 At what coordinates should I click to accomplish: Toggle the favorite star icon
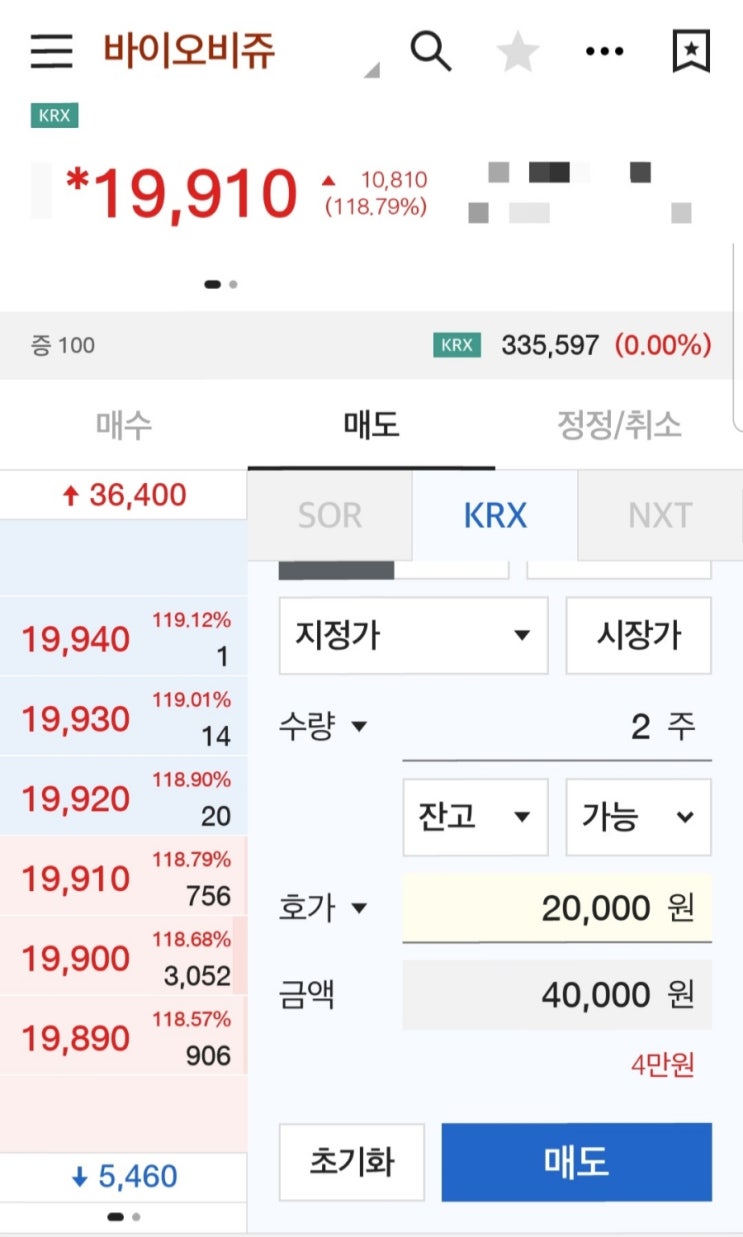tap(518, 51)
